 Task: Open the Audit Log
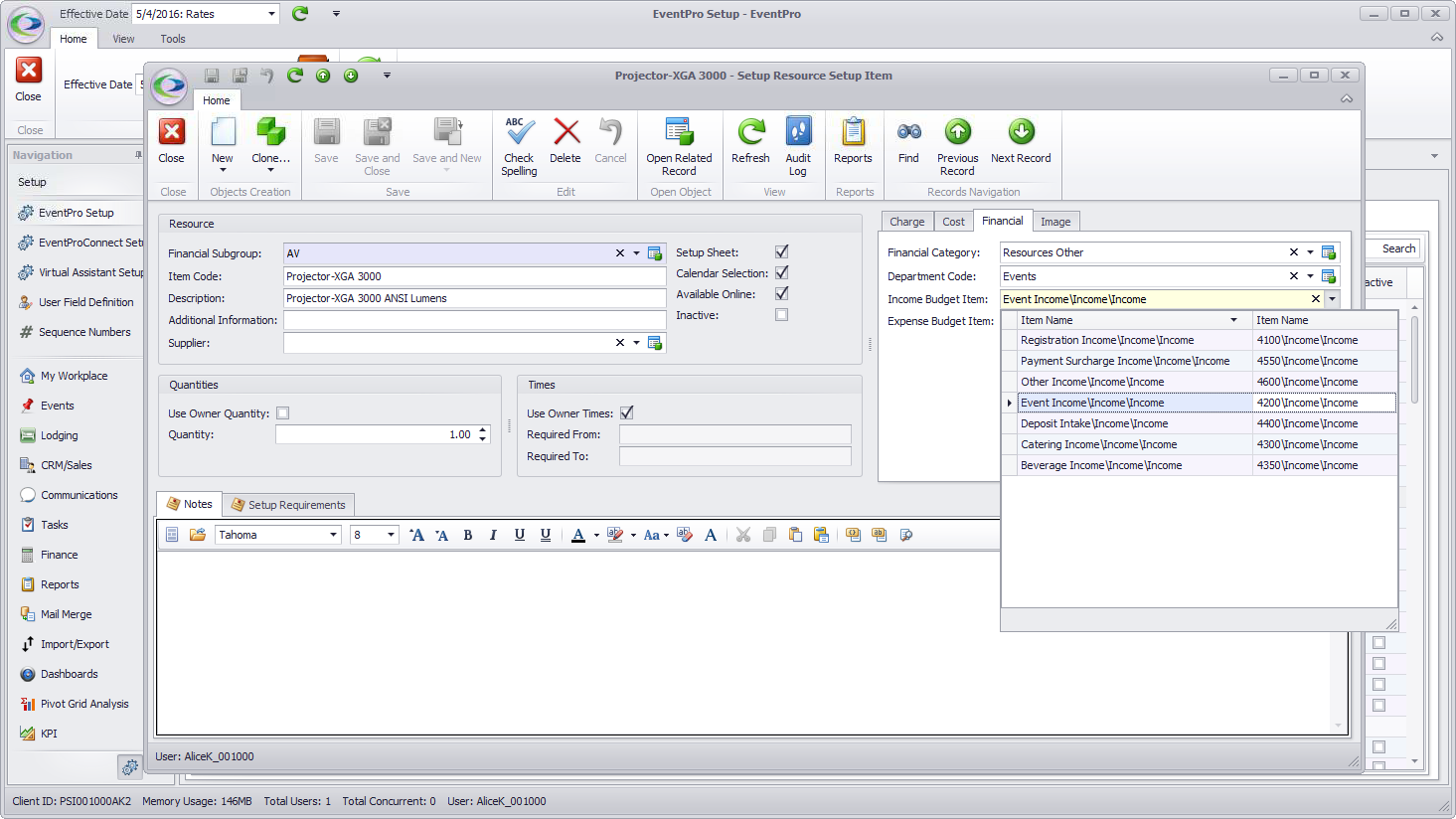tap(798, 146)
